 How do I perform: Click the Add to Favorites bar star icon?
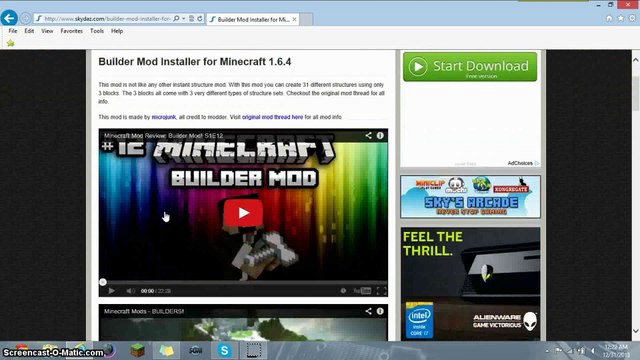pyautogui.click(x=11, y=43)
